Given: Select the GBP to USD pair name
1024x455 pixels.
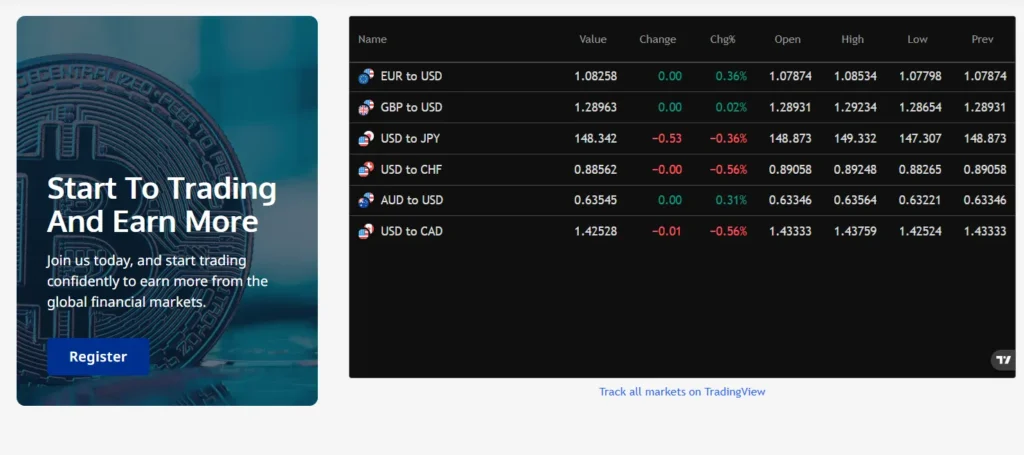Looking at the screenshot, I should click(411, 107).
